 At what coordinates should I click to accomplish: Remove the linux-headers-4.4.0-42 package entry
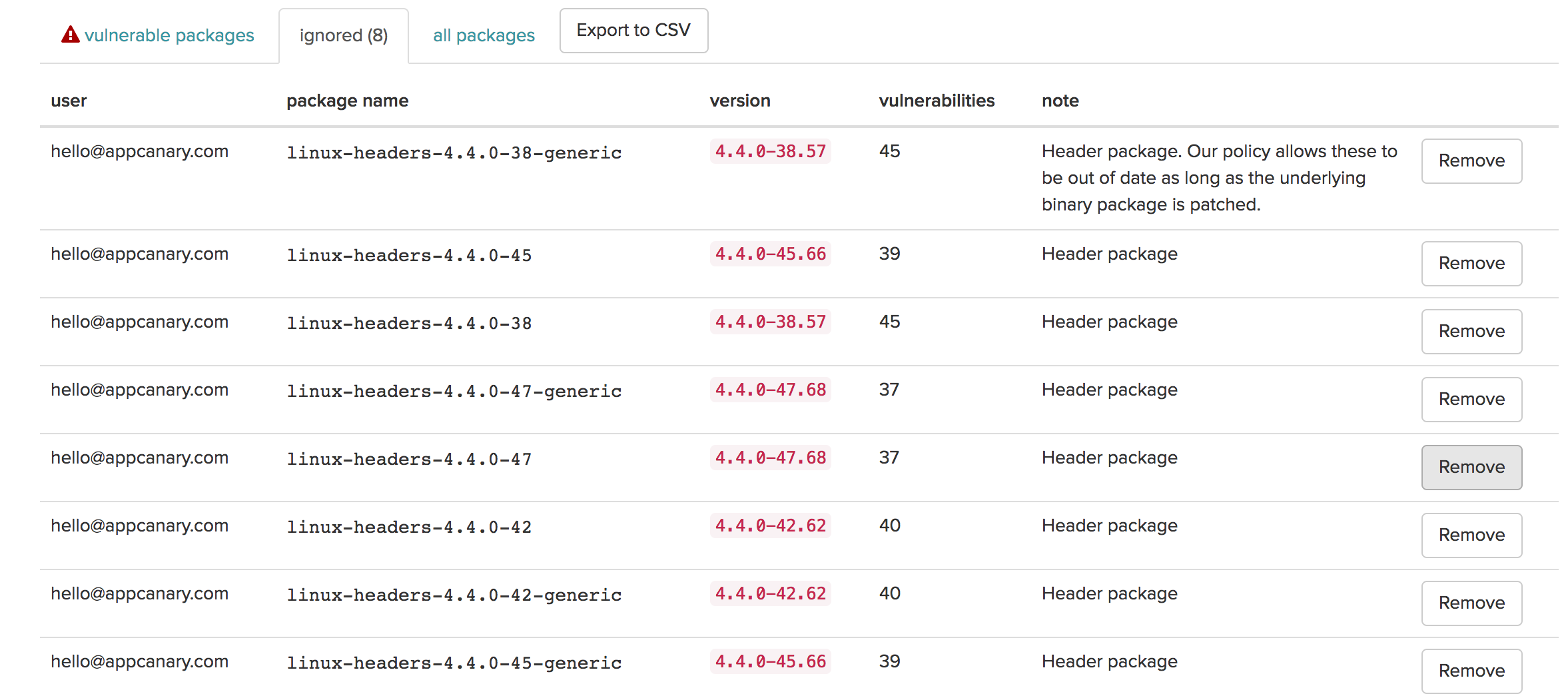[1471, 535]
